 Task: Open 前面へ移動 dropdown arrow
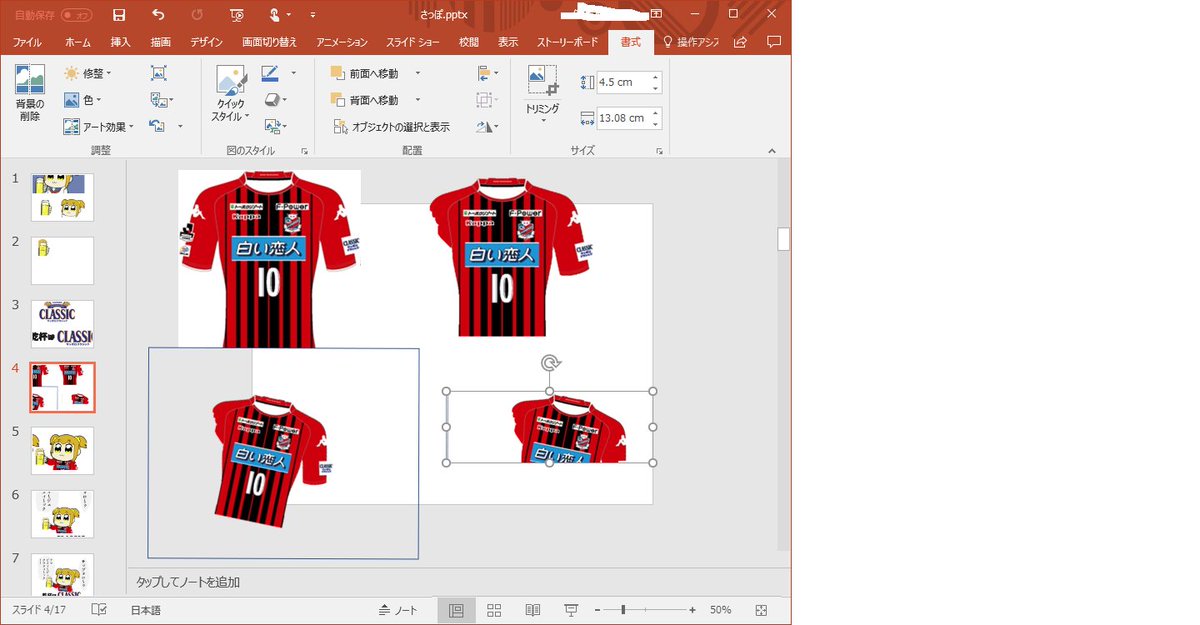[417, 73]
